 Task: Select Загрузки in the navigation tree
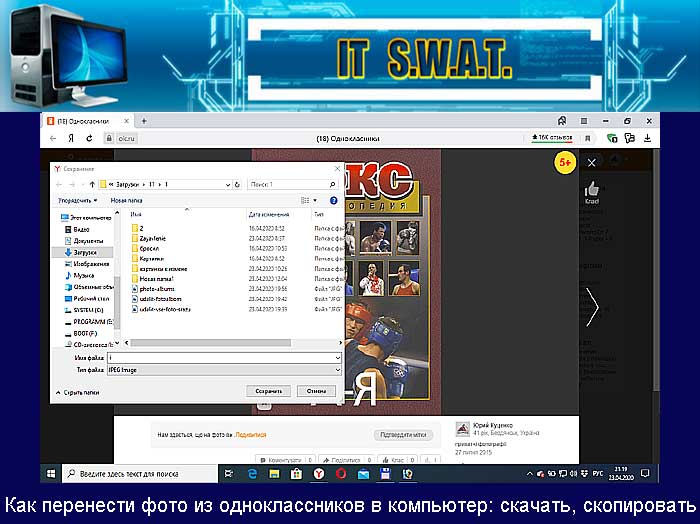click(x=81, y=252)
